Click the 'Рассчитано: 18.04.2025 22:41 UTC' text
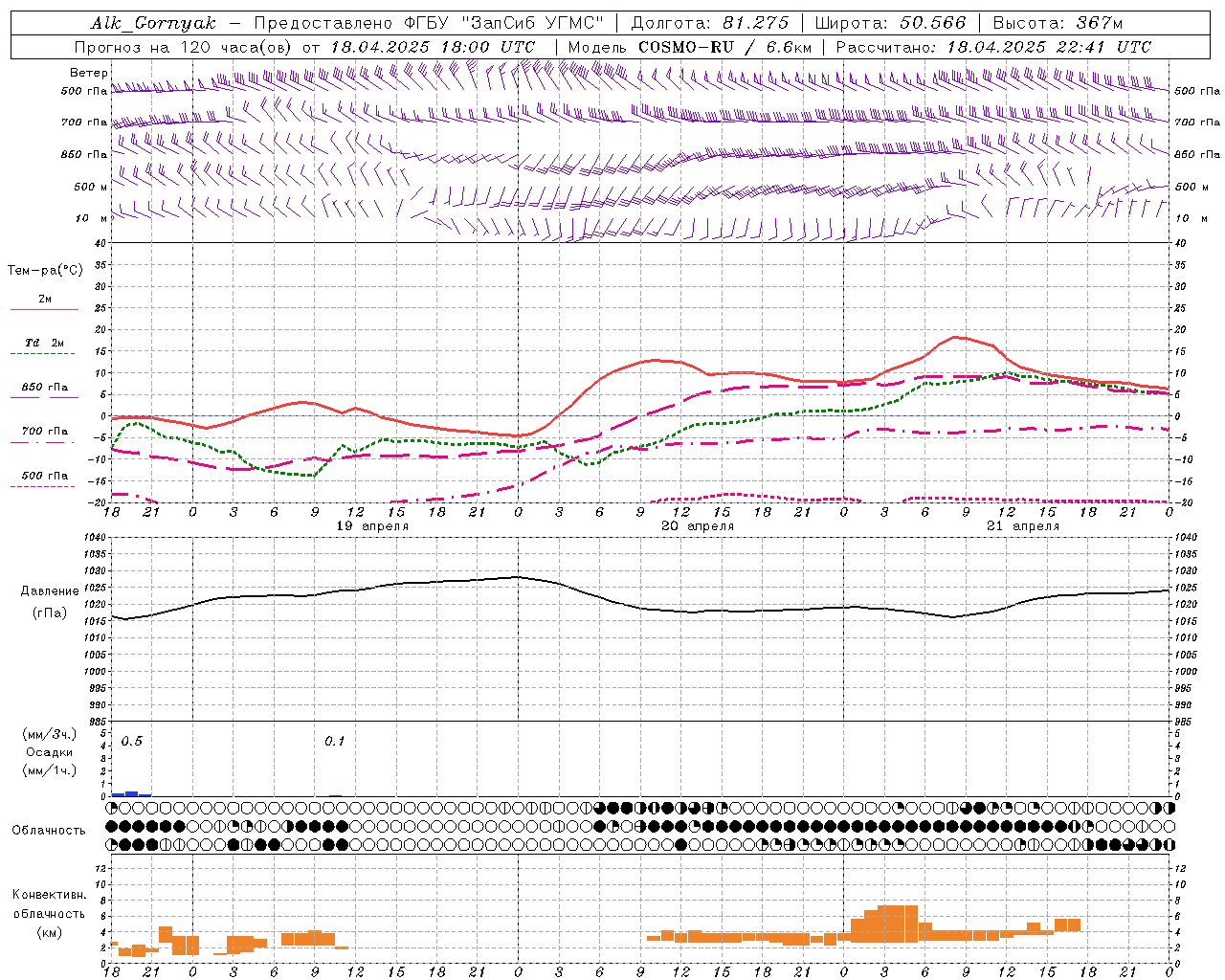The image size is (1225, 980). (993, 47)
